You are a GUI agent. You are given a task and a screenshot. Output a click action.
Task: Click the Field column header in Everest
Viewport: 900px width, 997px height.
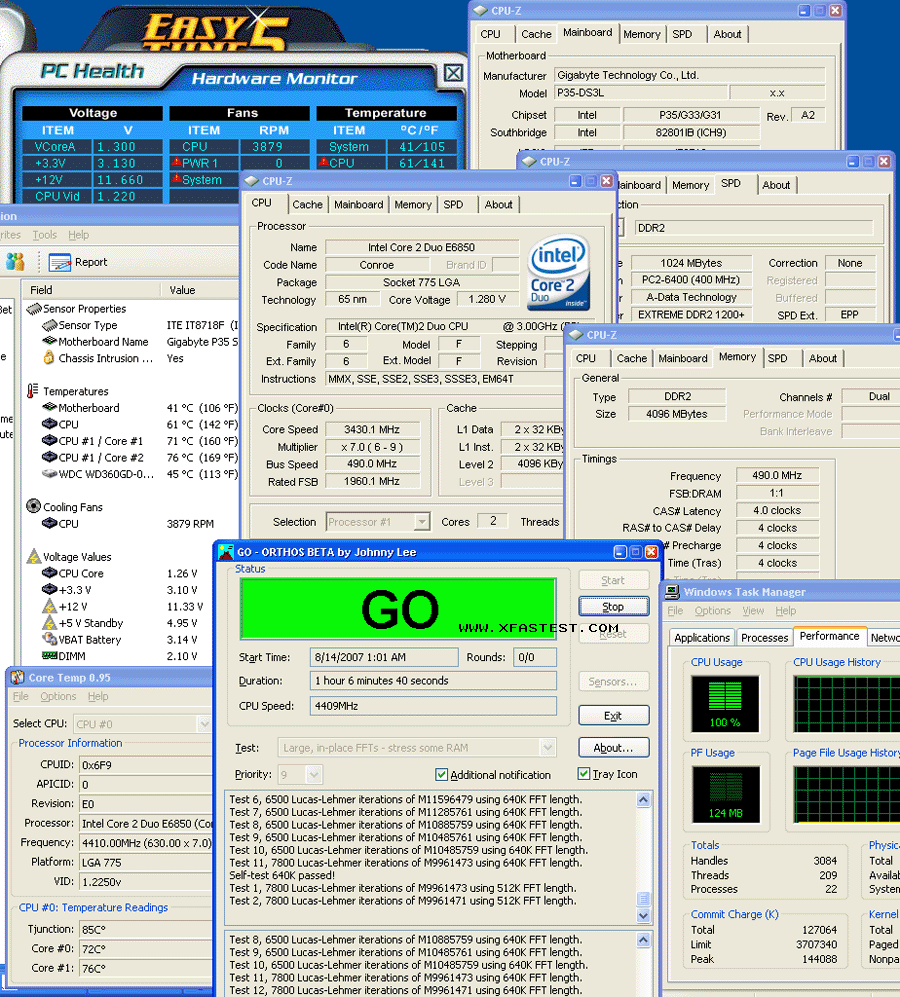(x=91, y=290)
